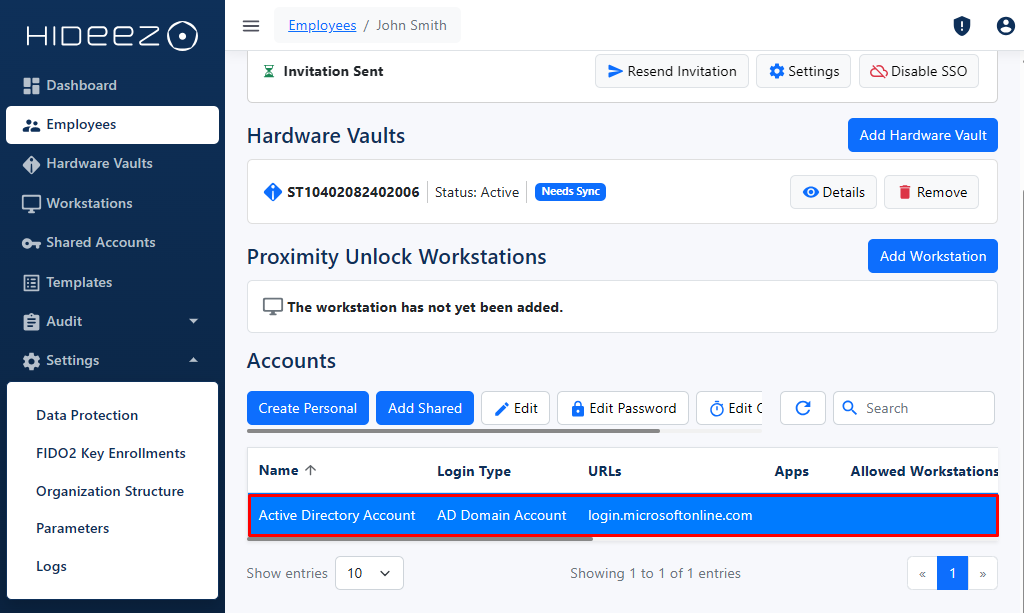Open Settings with the gear button
Image resolution: width=1024 pixels, height=613 pixels.
tap(803, 71)
